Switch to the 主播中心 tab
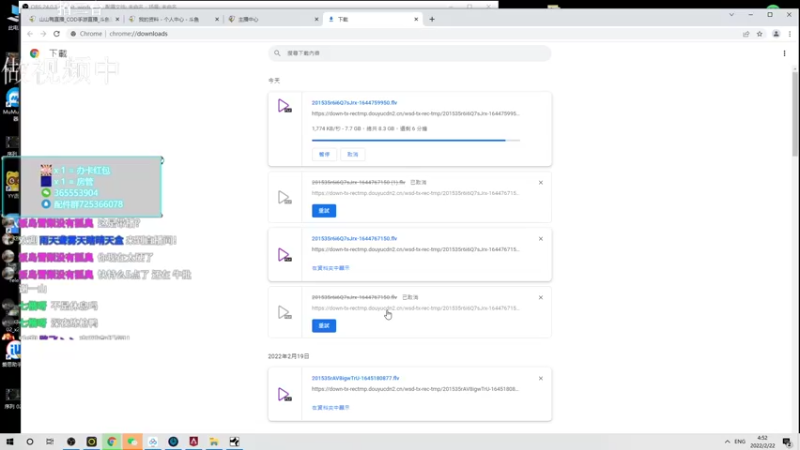 tap(273, 19)
